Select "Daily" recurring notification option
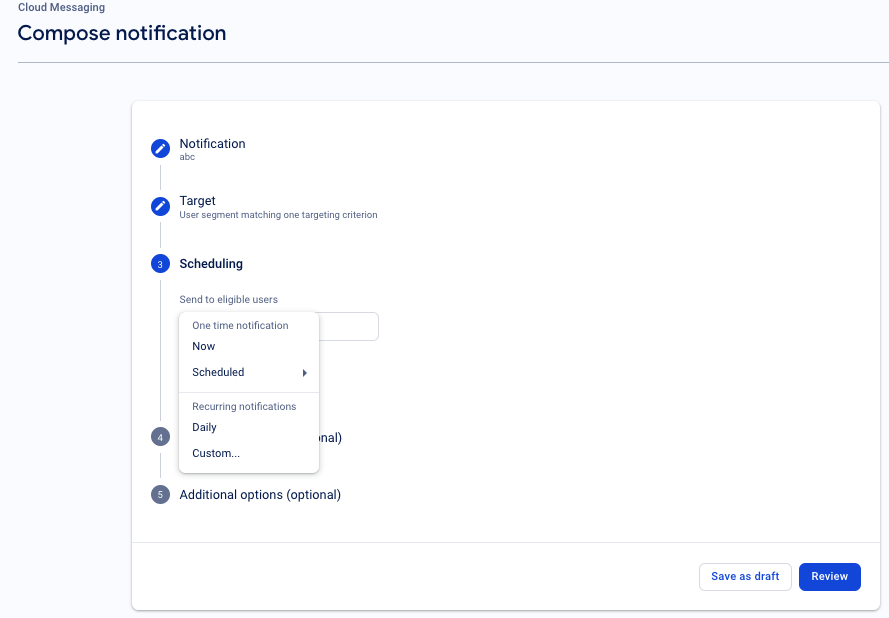The image size is (889, 618). (204, 427)
